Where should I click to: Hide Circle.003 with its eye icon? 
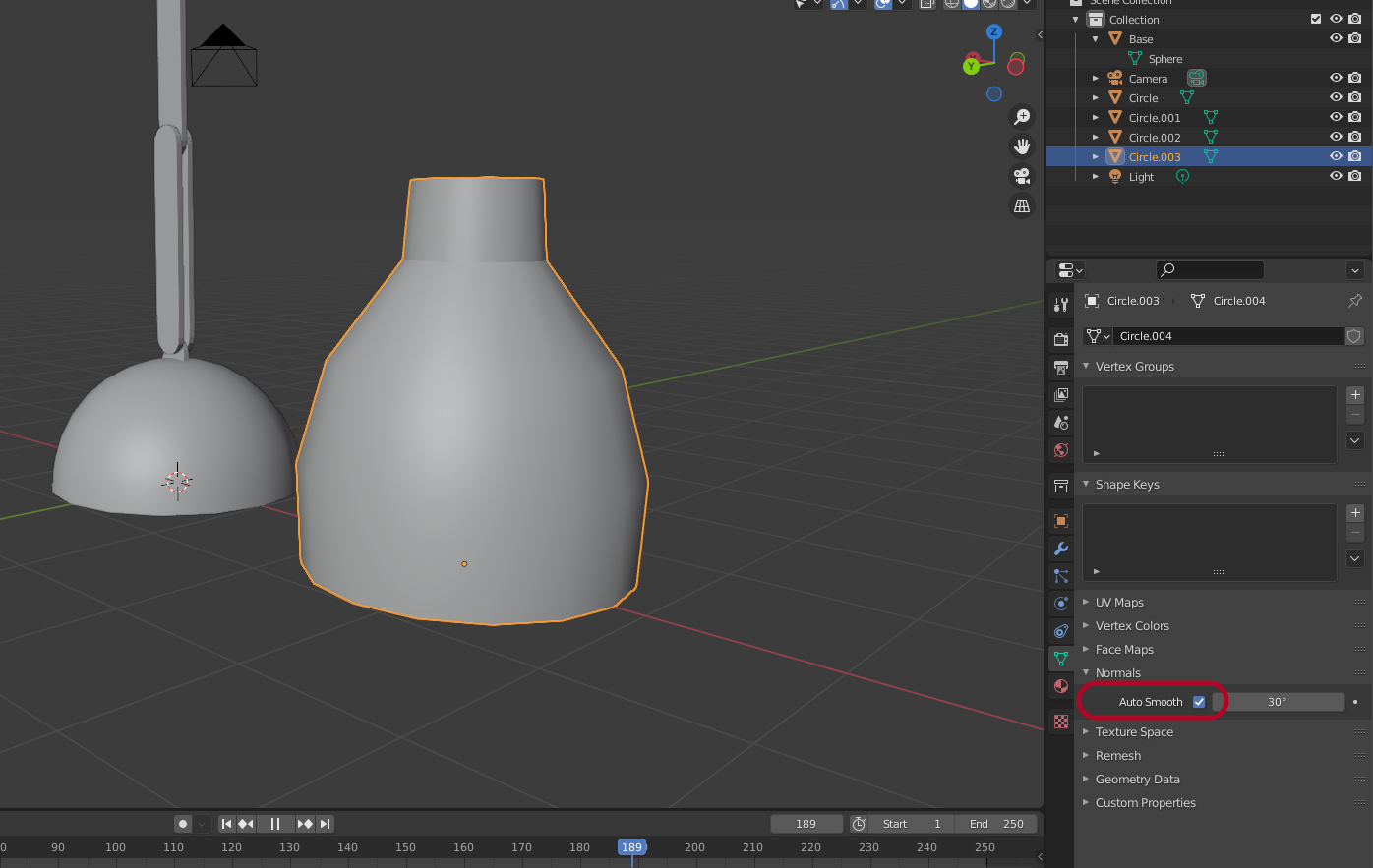(x=1336, y=156)
